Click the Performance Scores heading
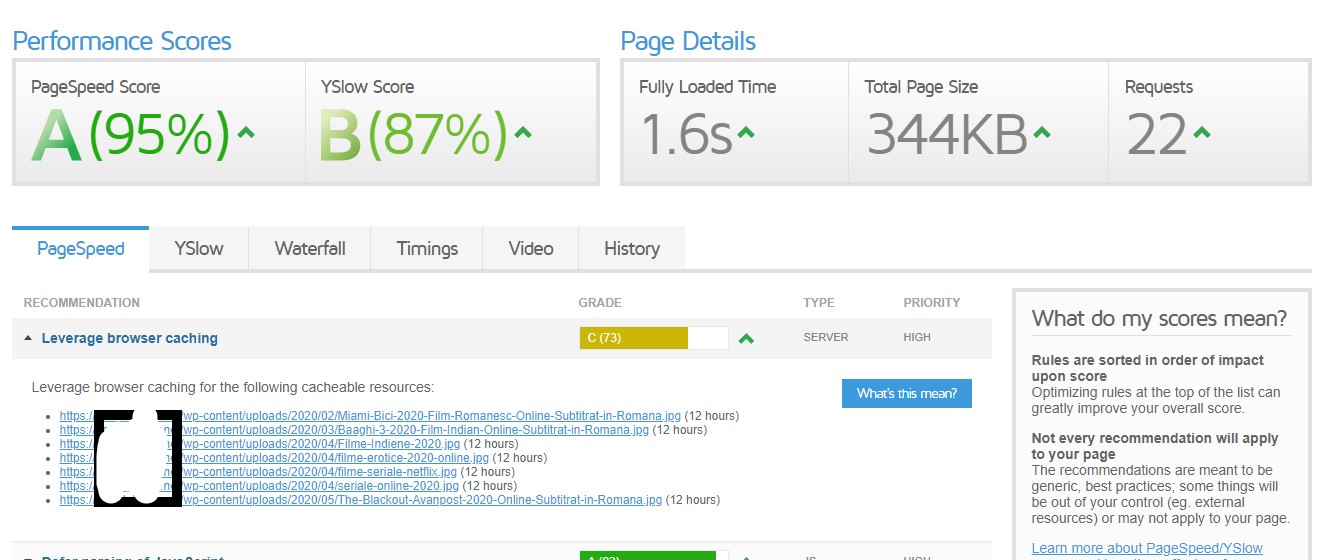The width and height of the screenshot is (1328, 560). pyautogui.click(x=122, y=41)
